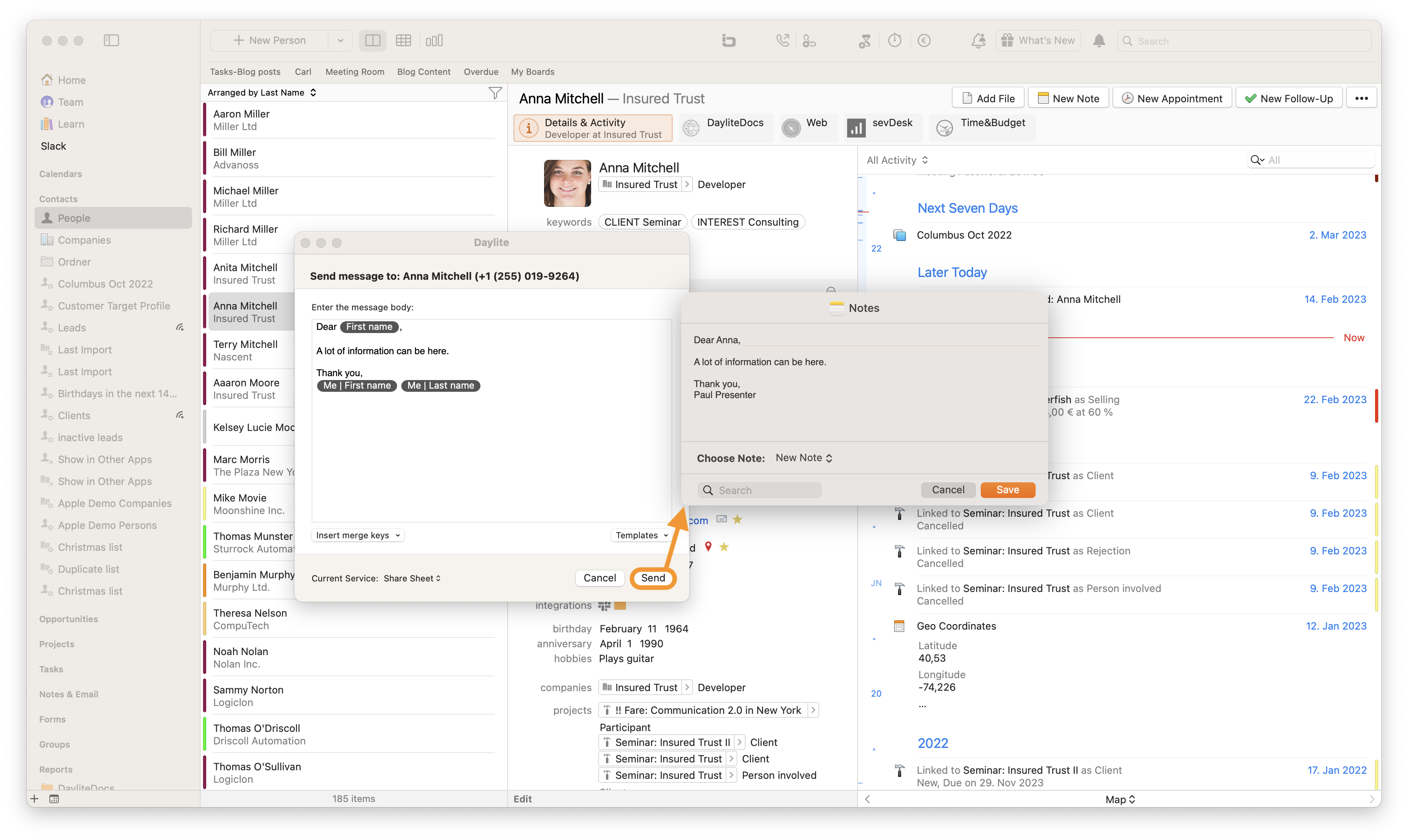Open the filter funnel in people list
This screenshot has width=1408, height=840.
[x=495, y=93]
